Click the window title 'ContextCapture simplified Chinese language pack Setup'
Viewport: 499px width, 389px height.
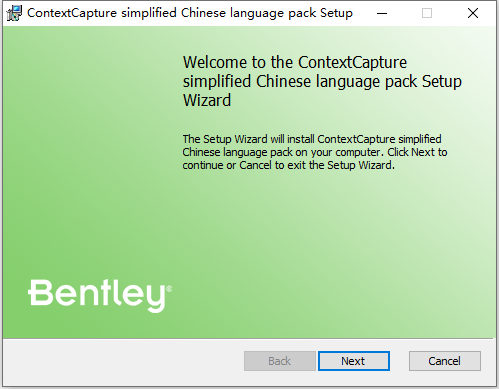coord(190,13)
